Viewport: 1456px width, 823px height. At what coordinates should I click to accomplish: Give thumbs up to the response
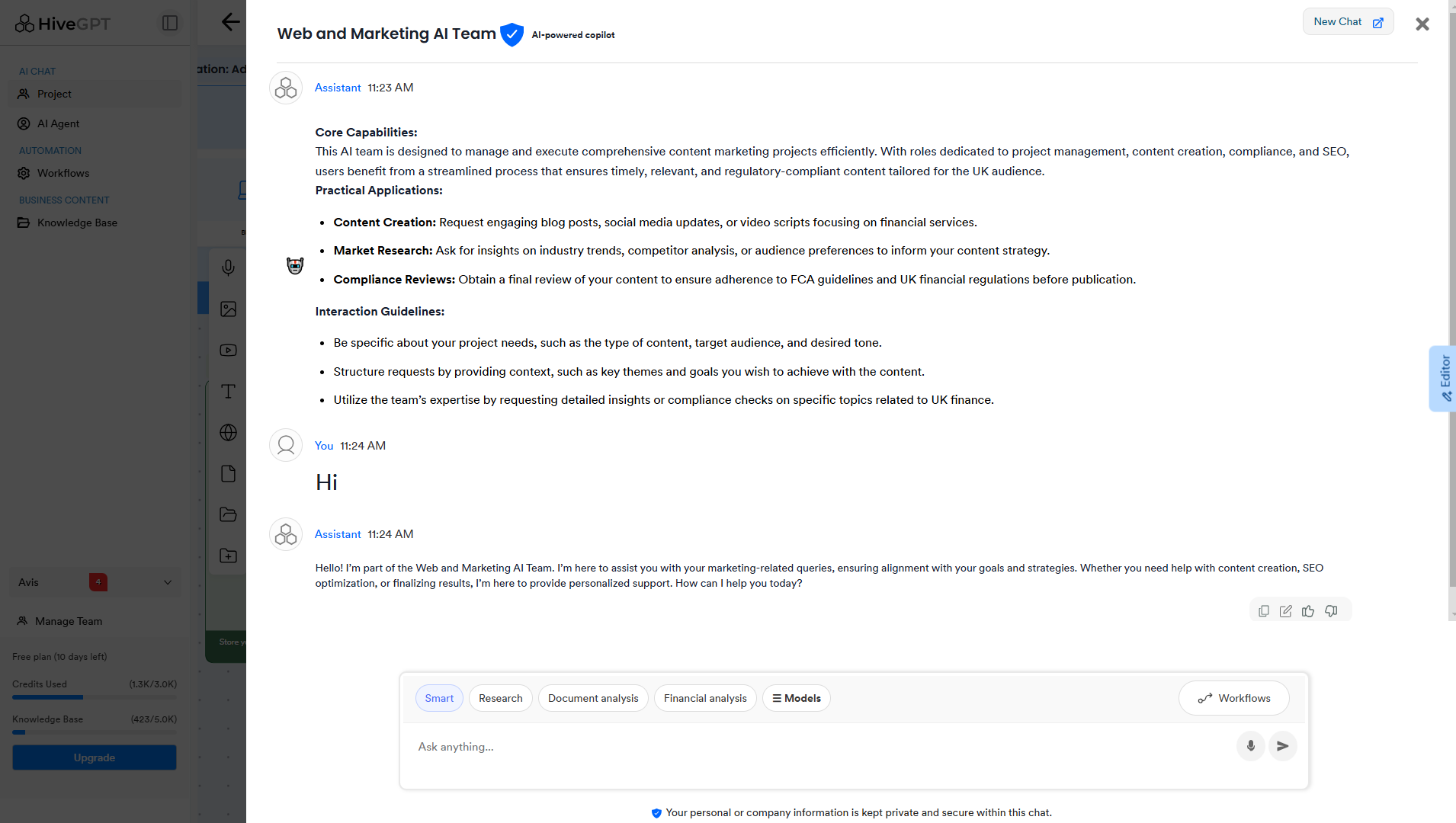1308,611
